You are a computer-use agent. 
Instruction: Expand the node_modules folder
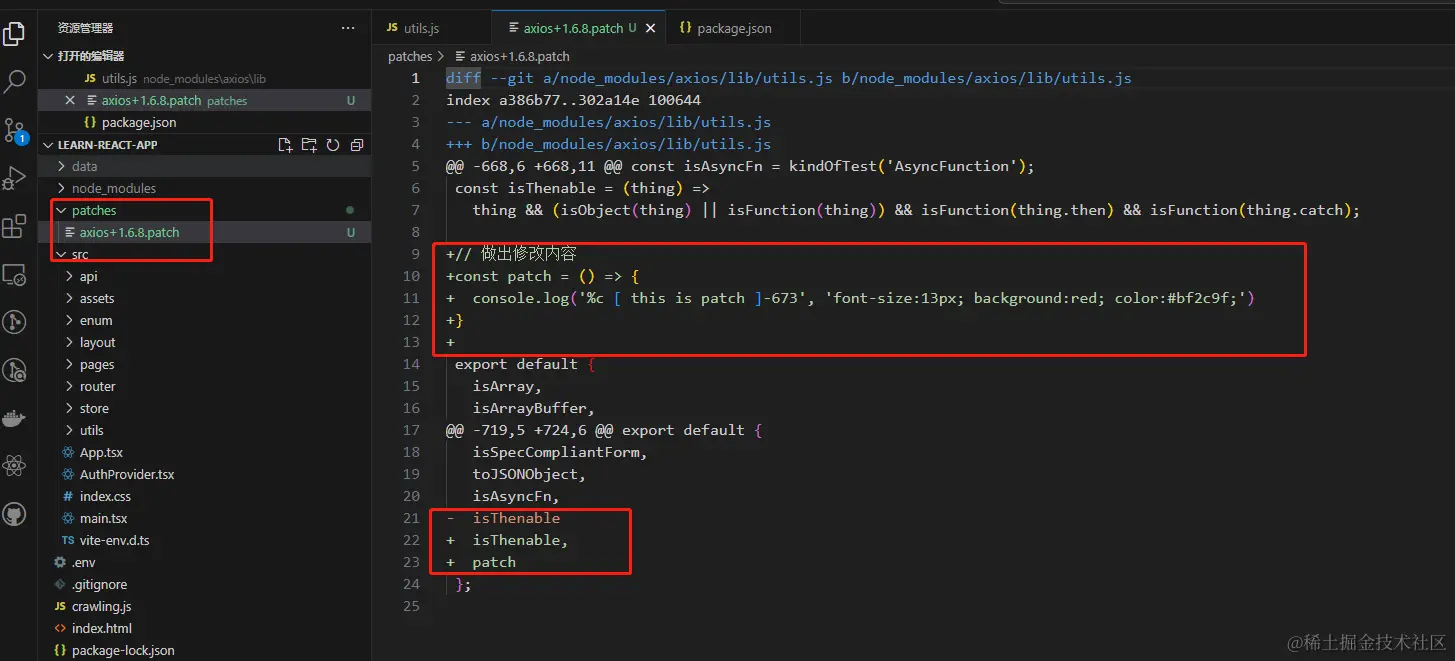[62, 188]
